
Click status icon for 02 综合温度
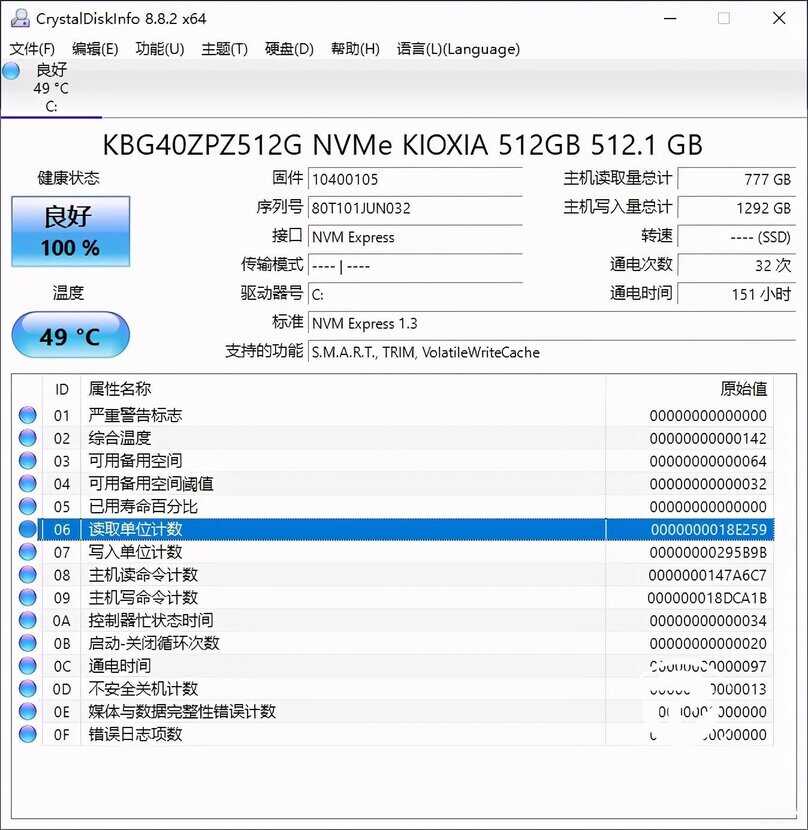tap(28, 438)
